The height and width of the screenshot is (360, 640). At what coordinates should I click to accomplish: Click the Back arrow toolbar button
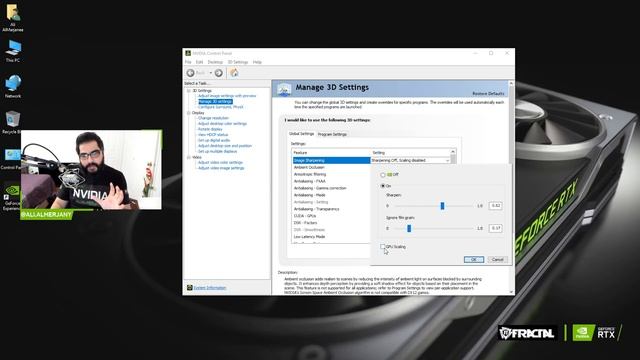pyautogui.click(x=191, y=73)
